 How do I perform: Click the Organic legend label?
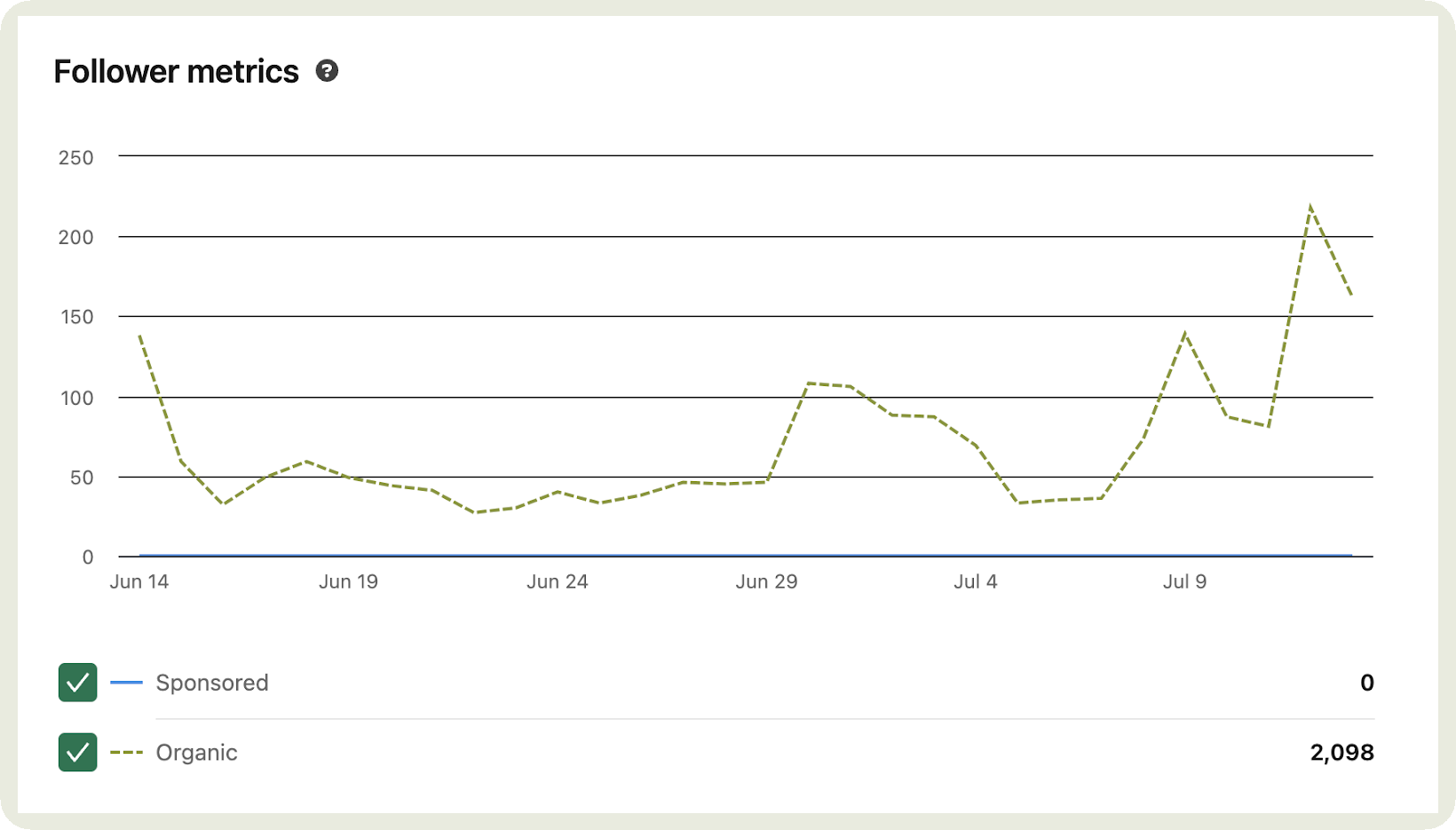pos(197,753)
